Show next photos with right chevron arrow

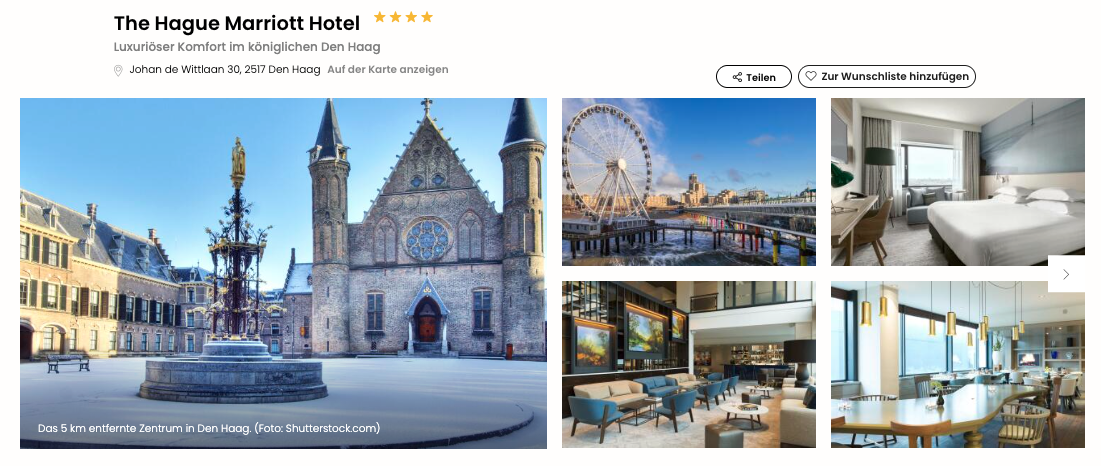click(x=1066, y=274)
